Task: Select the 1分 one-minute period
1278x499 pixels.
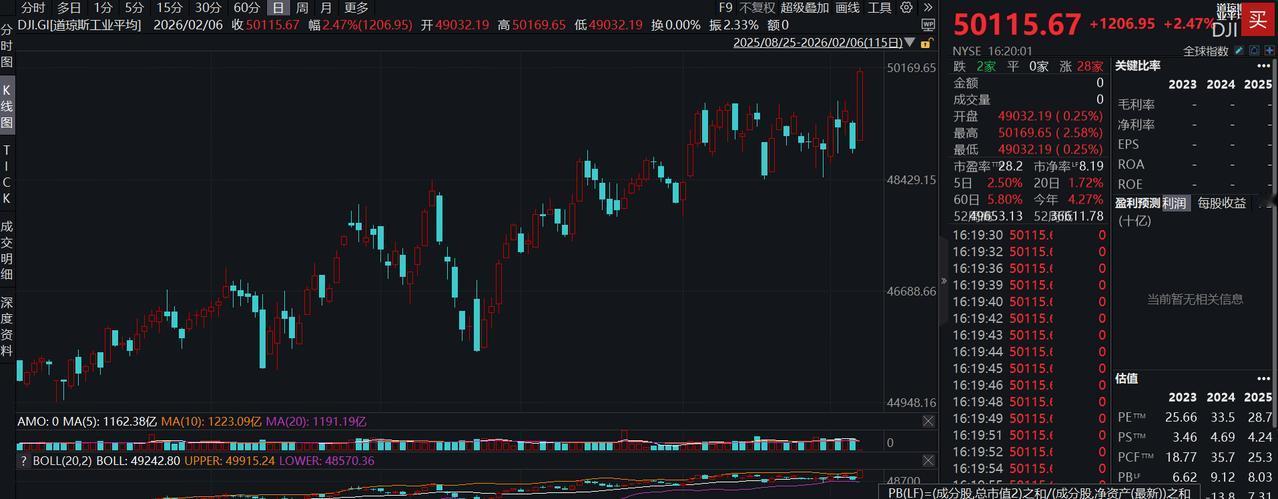Action: (103, 7)
